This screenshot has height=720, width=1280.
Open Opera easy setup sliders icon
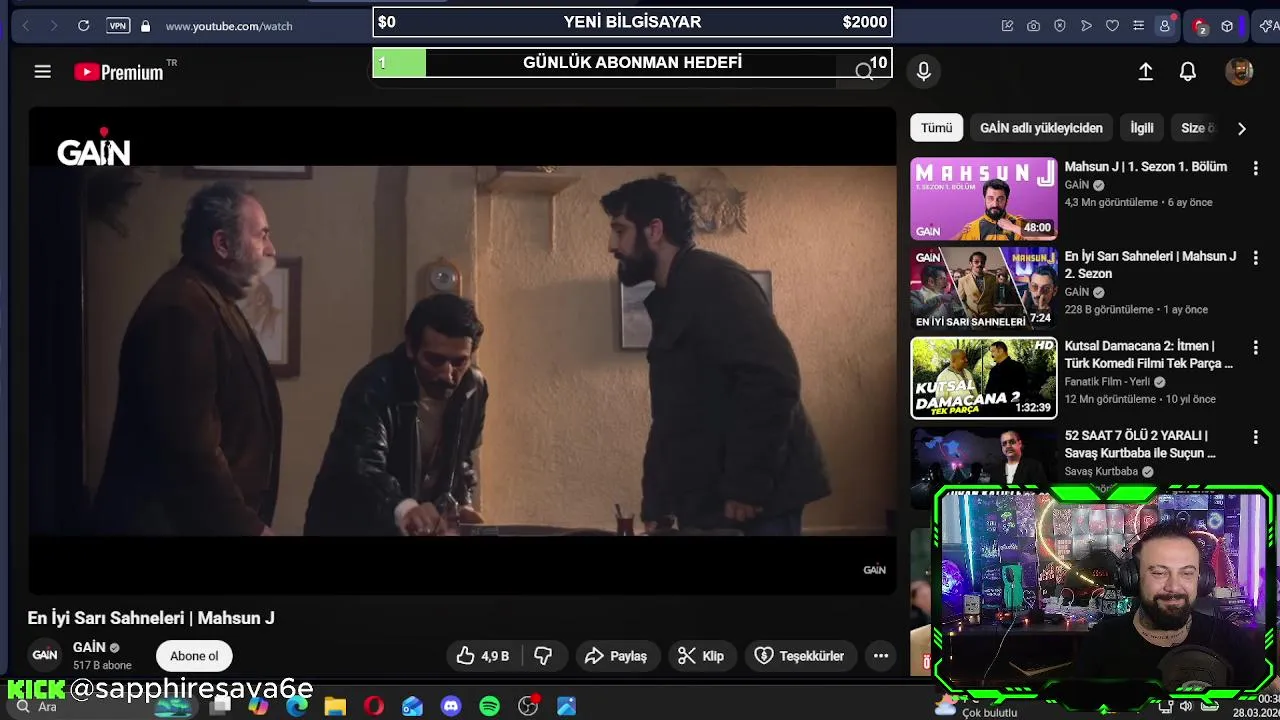[1138, 26]
